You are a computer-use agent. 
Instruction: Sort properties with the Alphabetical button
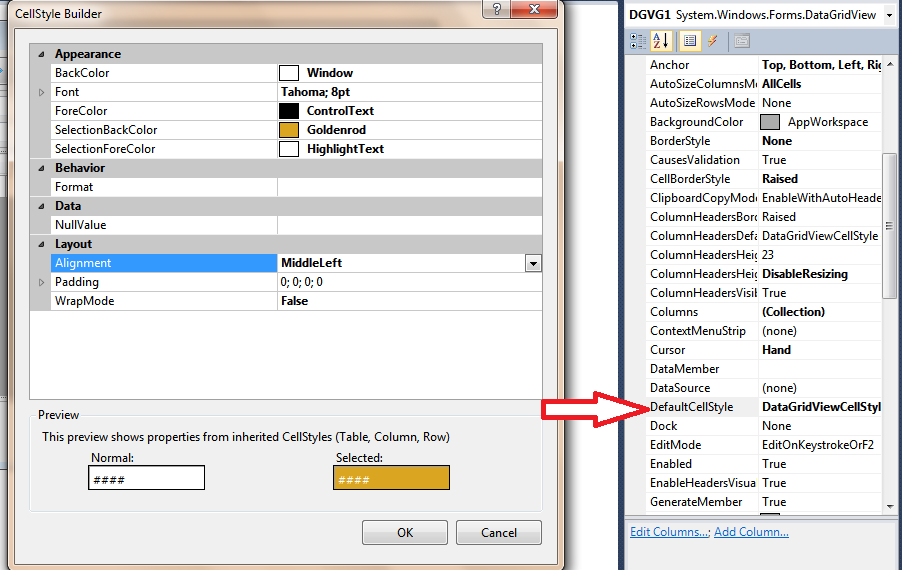[661, 41]
